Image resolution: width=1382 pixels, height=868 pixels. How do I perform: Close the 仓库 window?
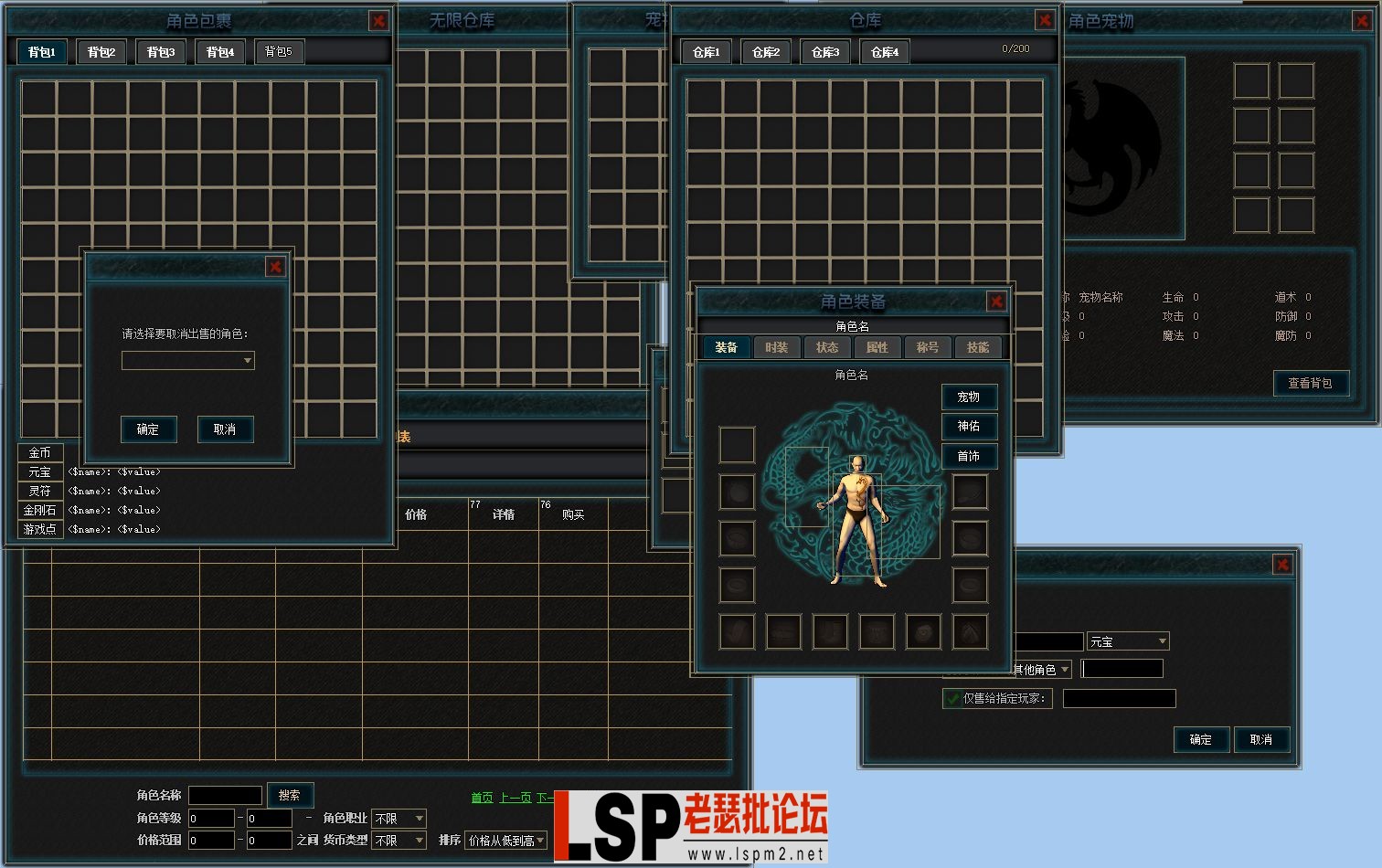(x=1045, y=19)
